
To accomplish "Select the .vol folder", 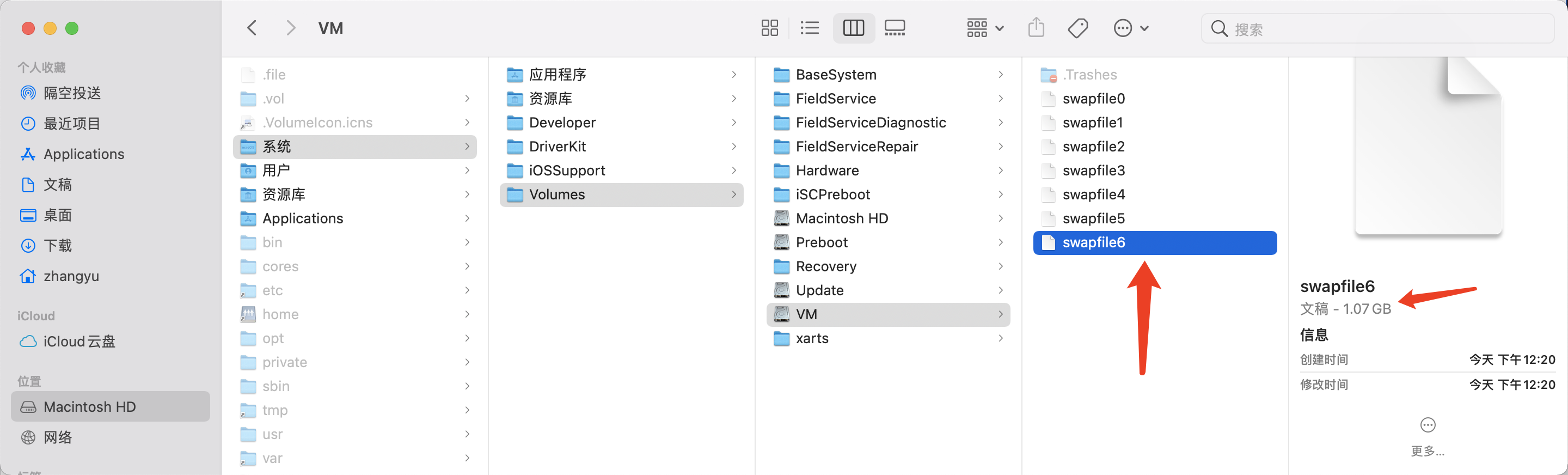I will coord(355,99).
